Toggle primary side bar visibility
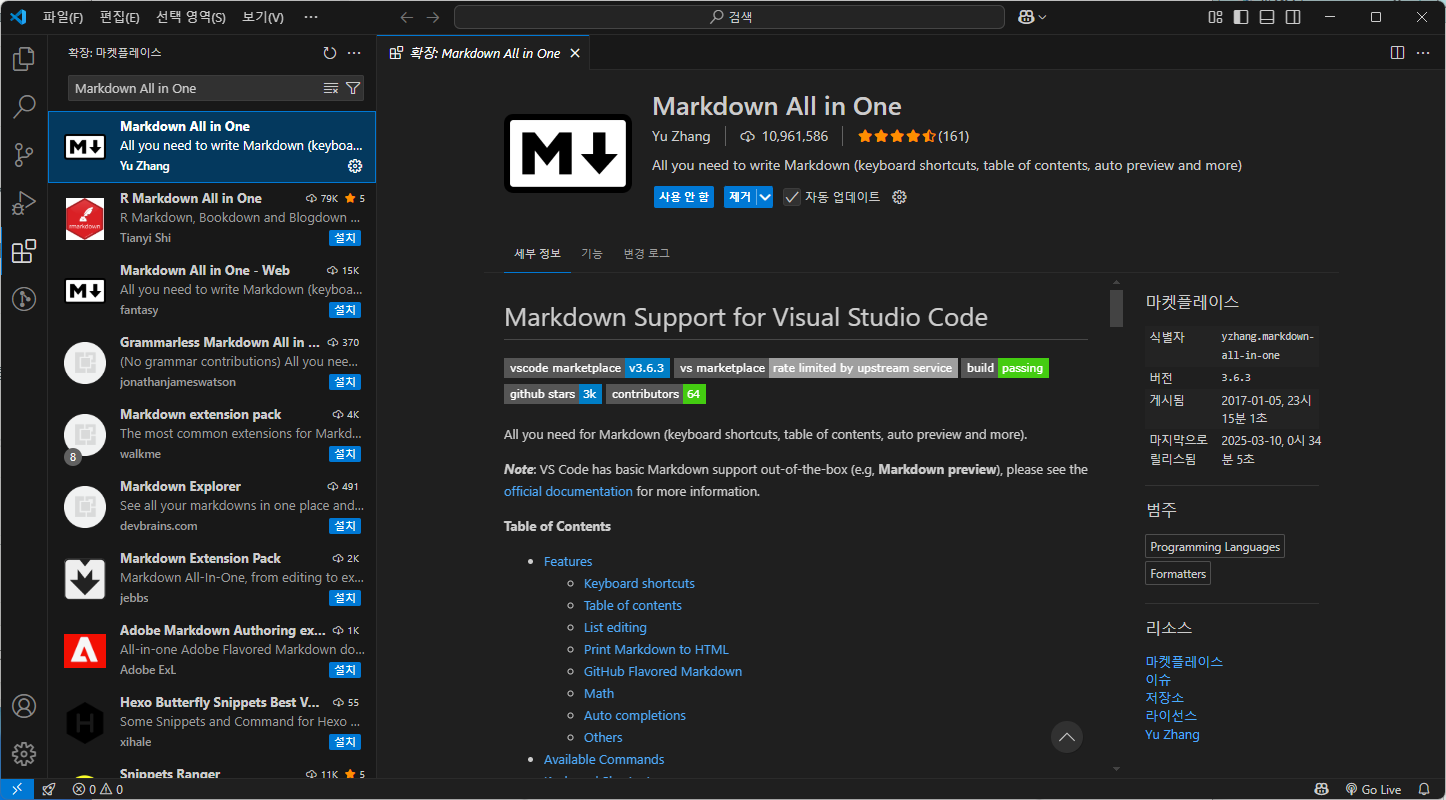The height and width of the screenshot is (800, 1446). 1241,17
